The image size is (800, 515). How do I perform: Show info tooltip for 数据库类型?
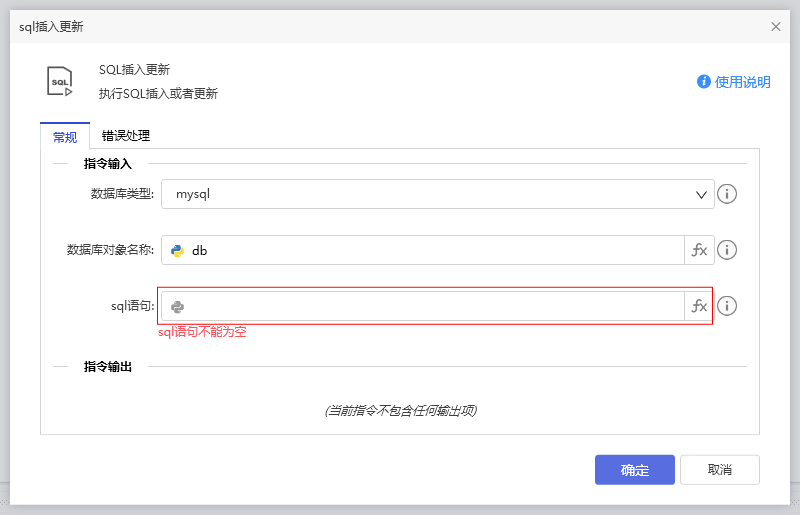click(728, 194)
